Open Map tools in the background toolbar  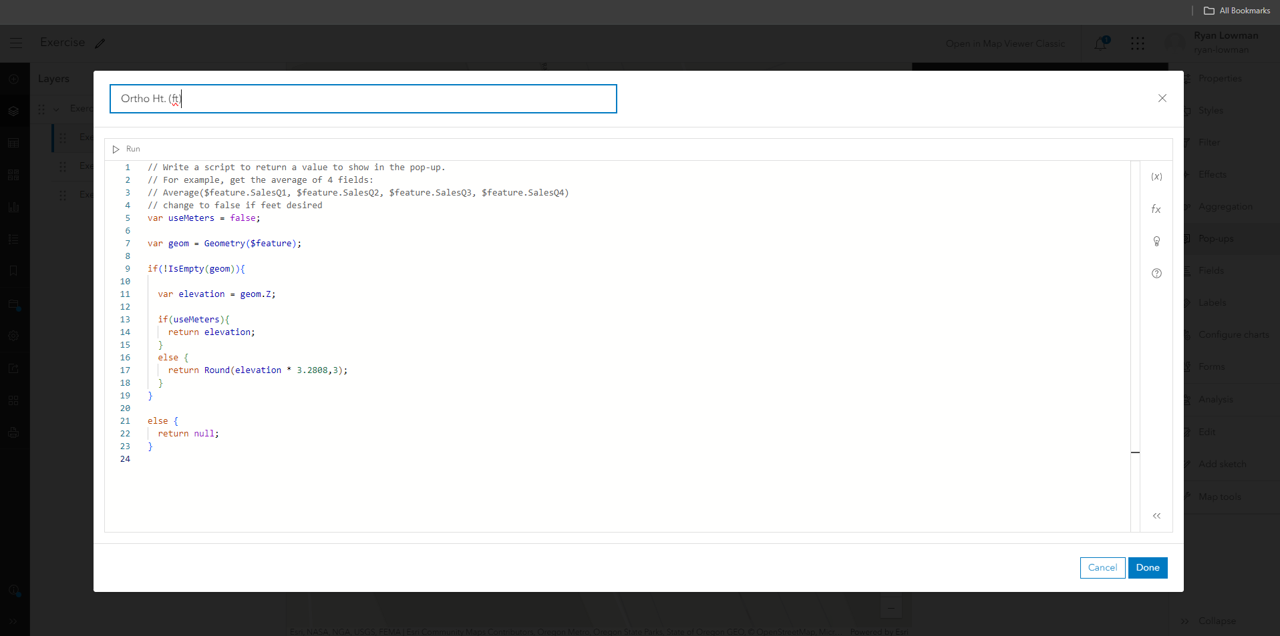[x=1220, y=497]
